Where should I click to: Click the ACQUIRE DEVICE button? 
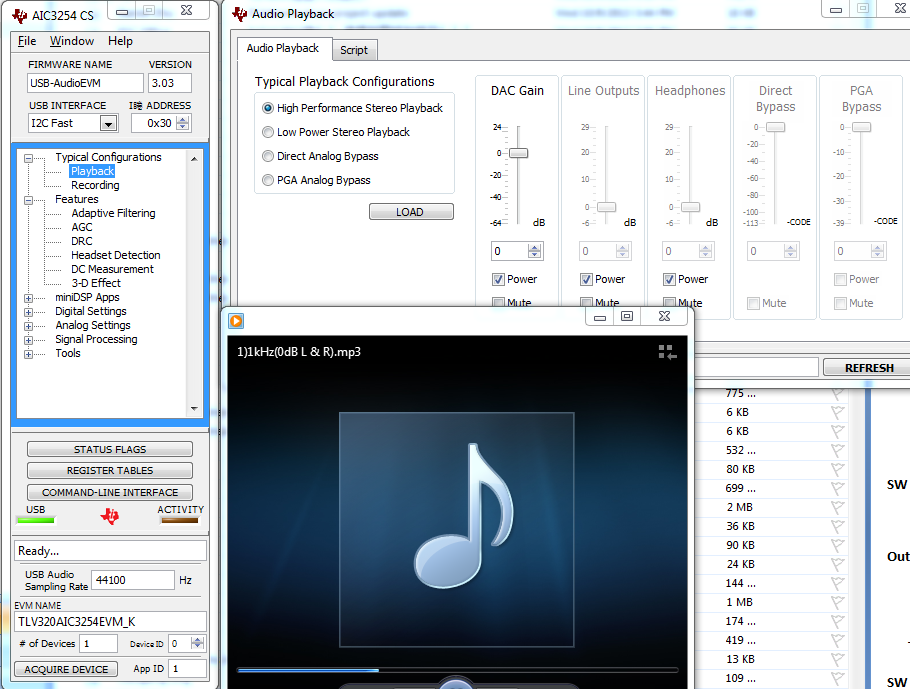tap(66, 669)
